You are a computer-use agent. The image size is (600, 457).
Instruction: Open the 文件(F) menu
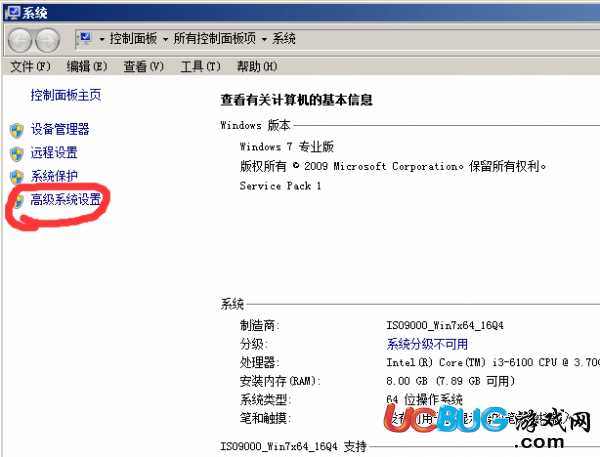30,67
